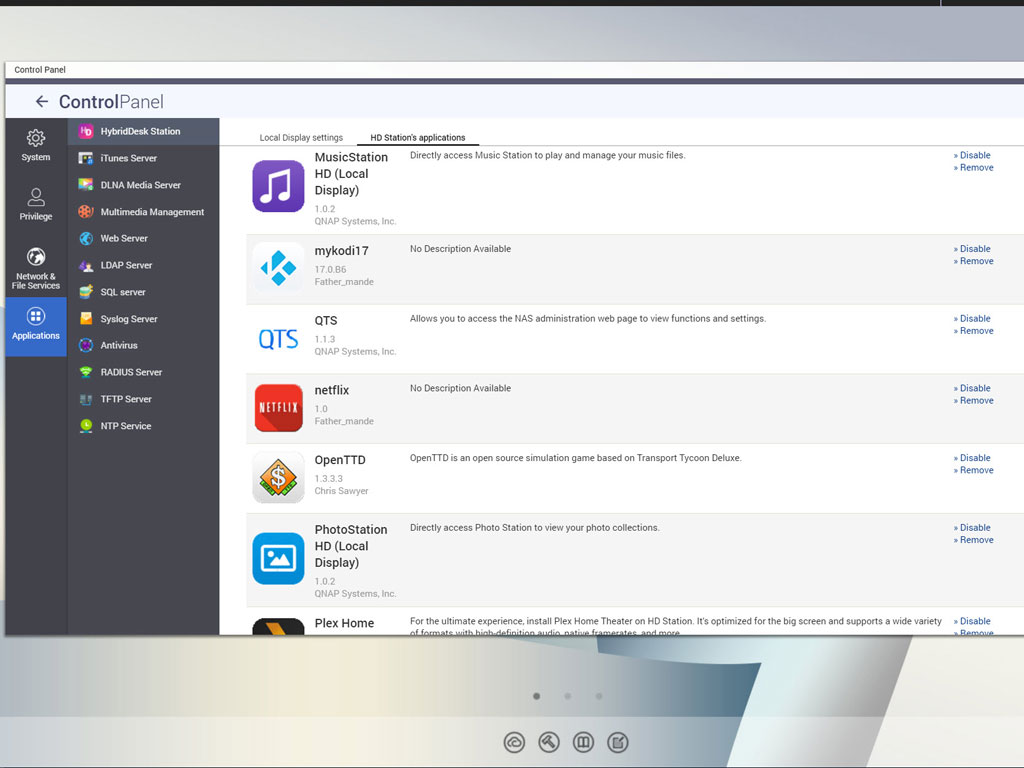This screenshot has width=1024, height=768.
Task: Click the MusicStation HD app icon
Action: [278, 186]
